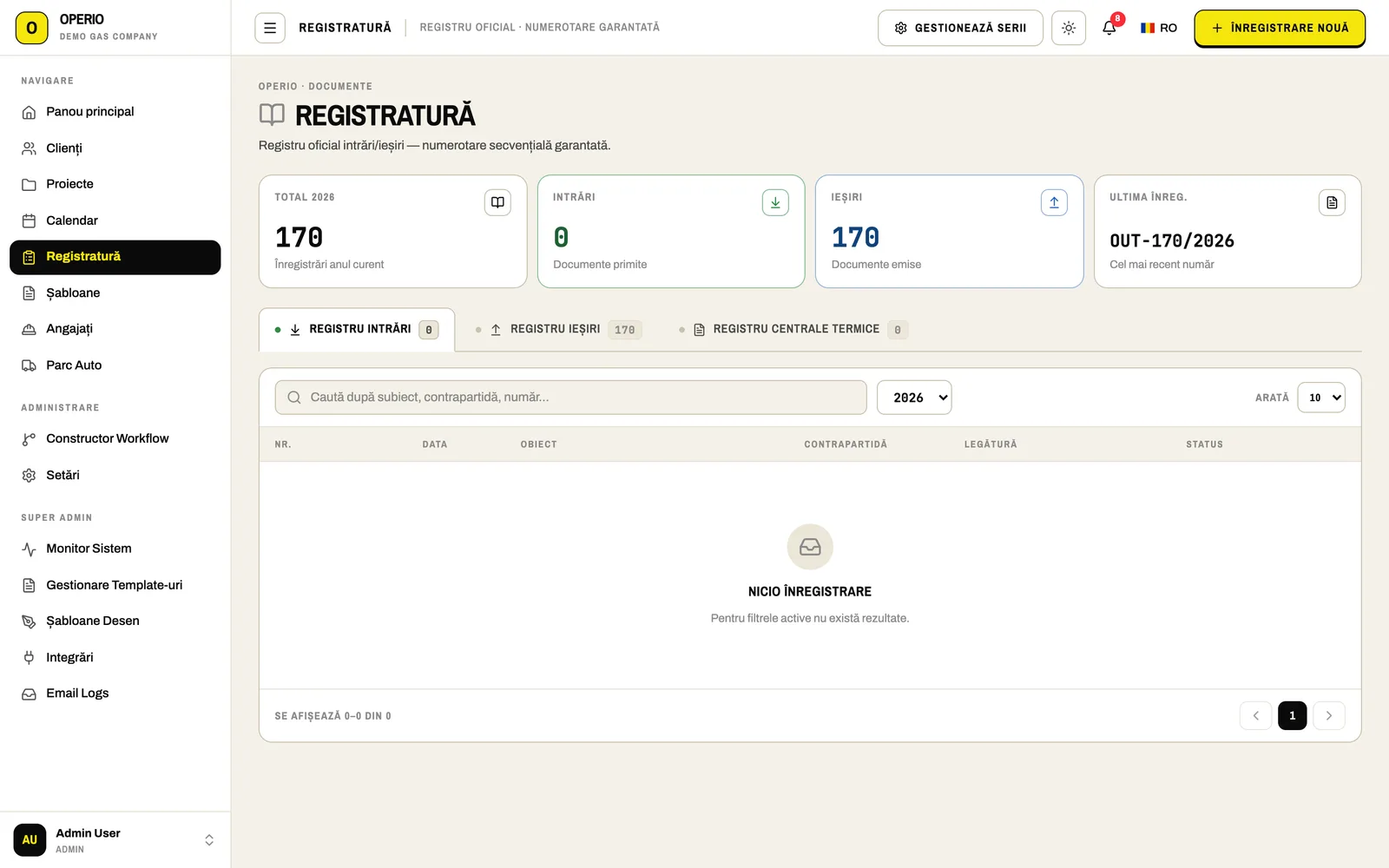Click the upload icon in Ieșiri card
The width and height of the screenshot is (1389, 868).
tap(1054, 202)
